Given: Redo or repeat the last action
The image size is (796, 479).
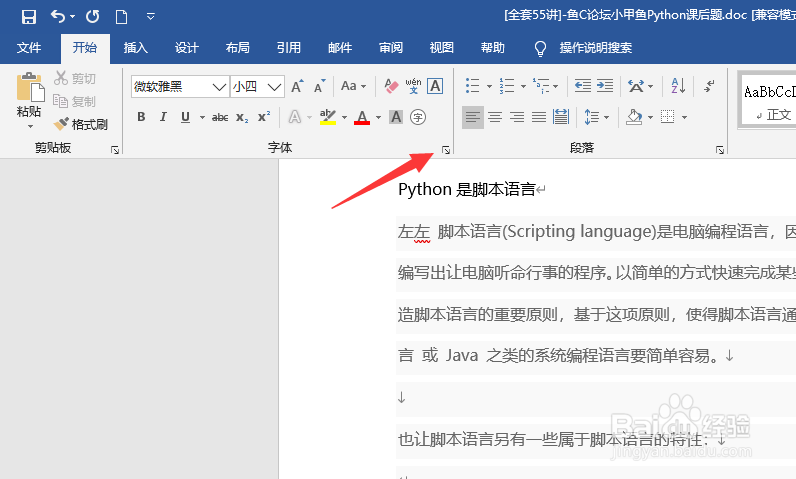Looking at the screenshot, I should pos(92,17).
